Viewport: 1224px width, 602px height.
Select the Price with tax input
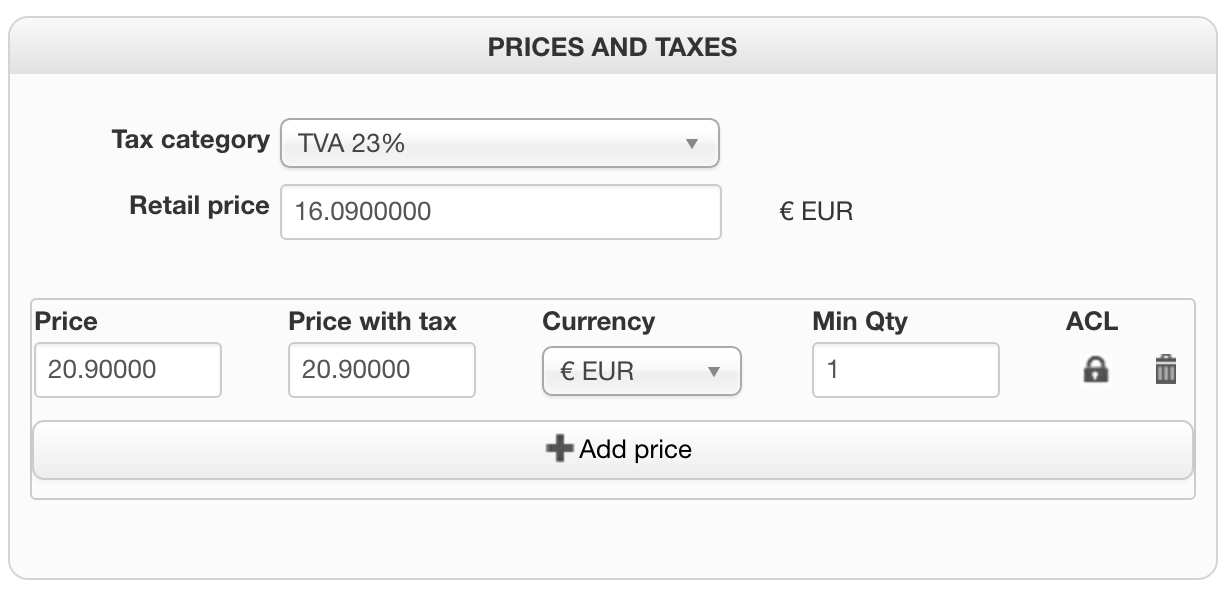(381, 370)
